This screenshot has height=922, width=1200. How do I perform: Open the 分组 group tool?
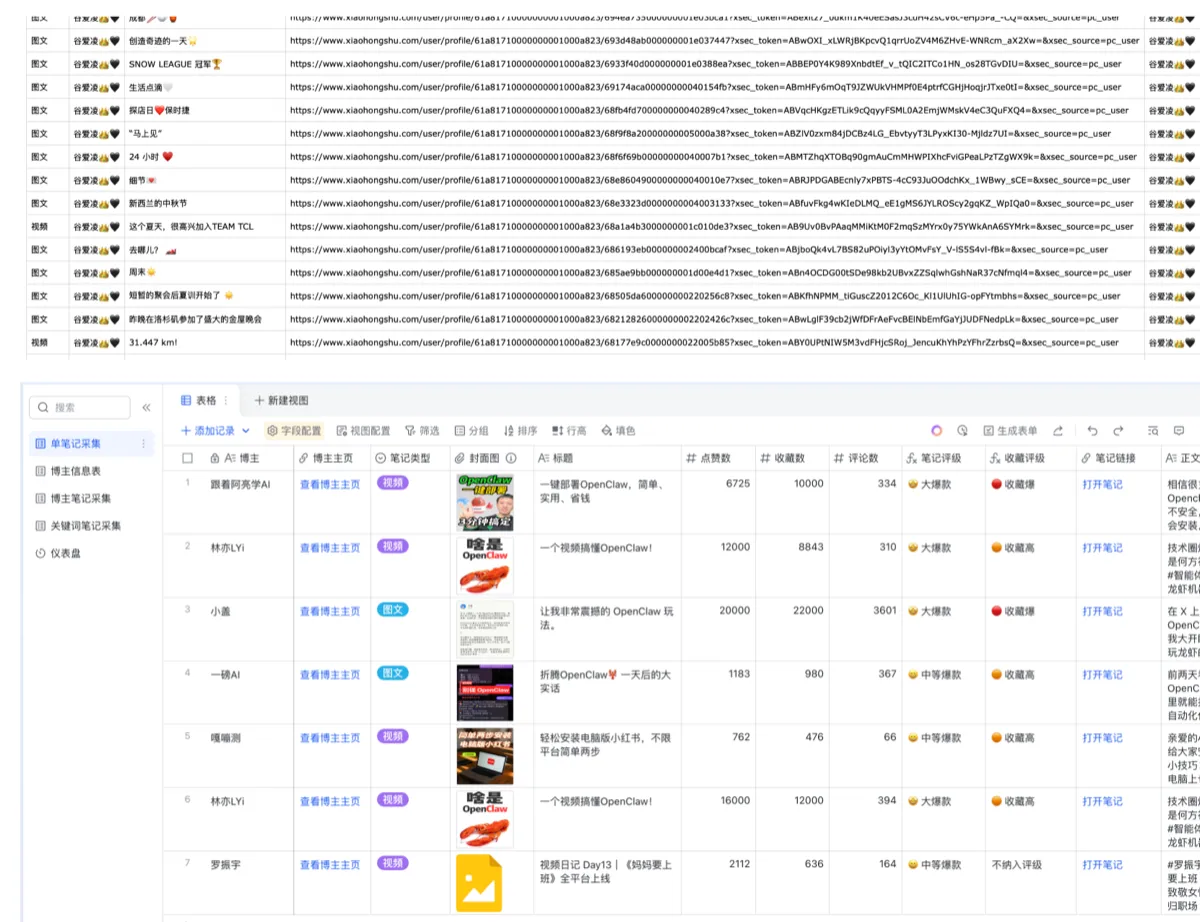coord(471,431)
